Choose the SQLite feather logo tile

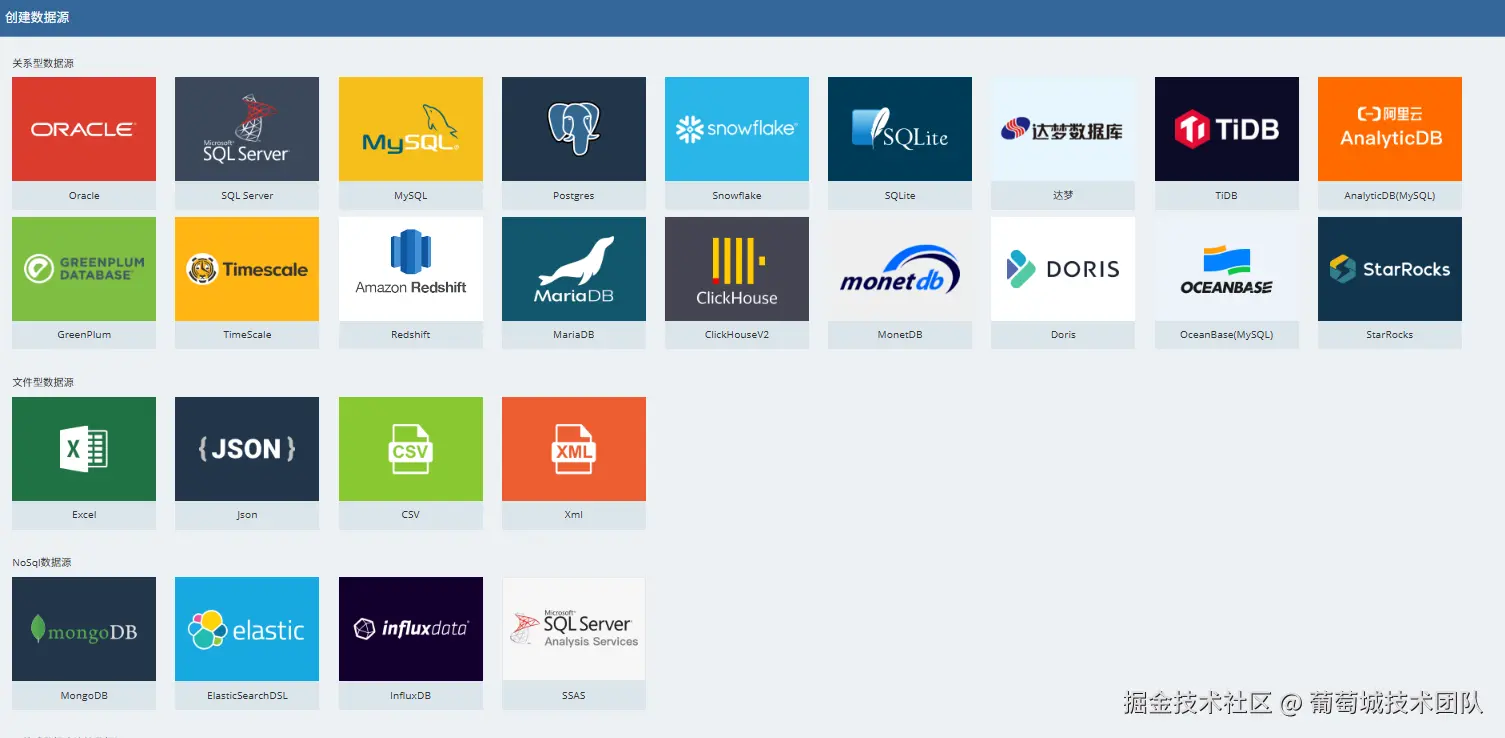tap(900, 129)
